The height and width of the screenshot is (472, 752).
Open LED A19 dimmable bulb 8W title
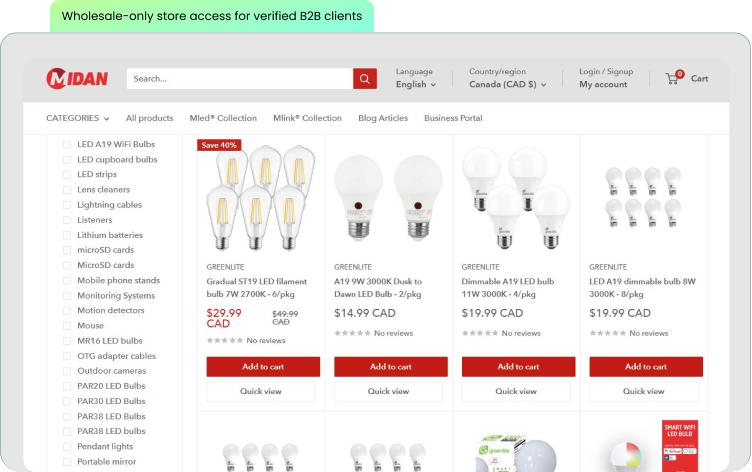point(642,288)
